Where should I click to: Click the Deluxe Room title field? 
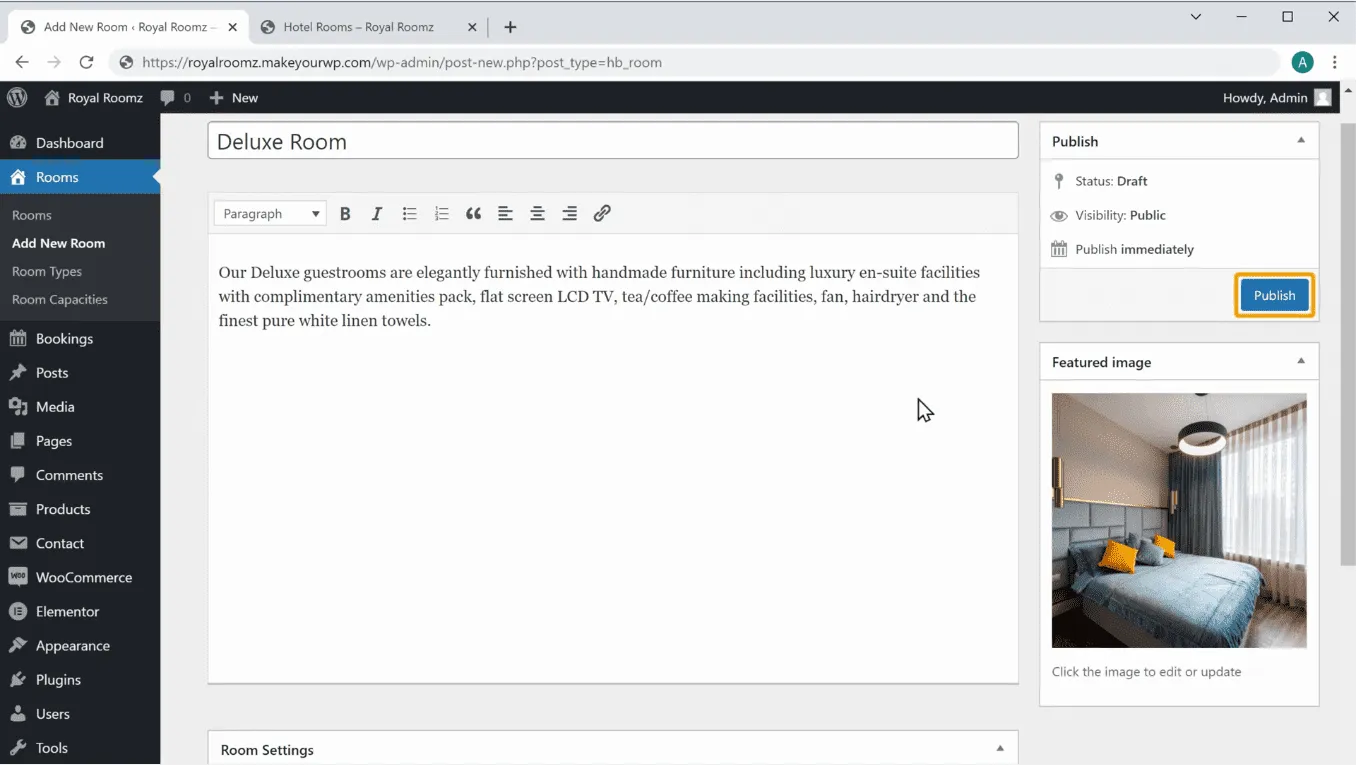pyautogui.click(x=612, y=141)
